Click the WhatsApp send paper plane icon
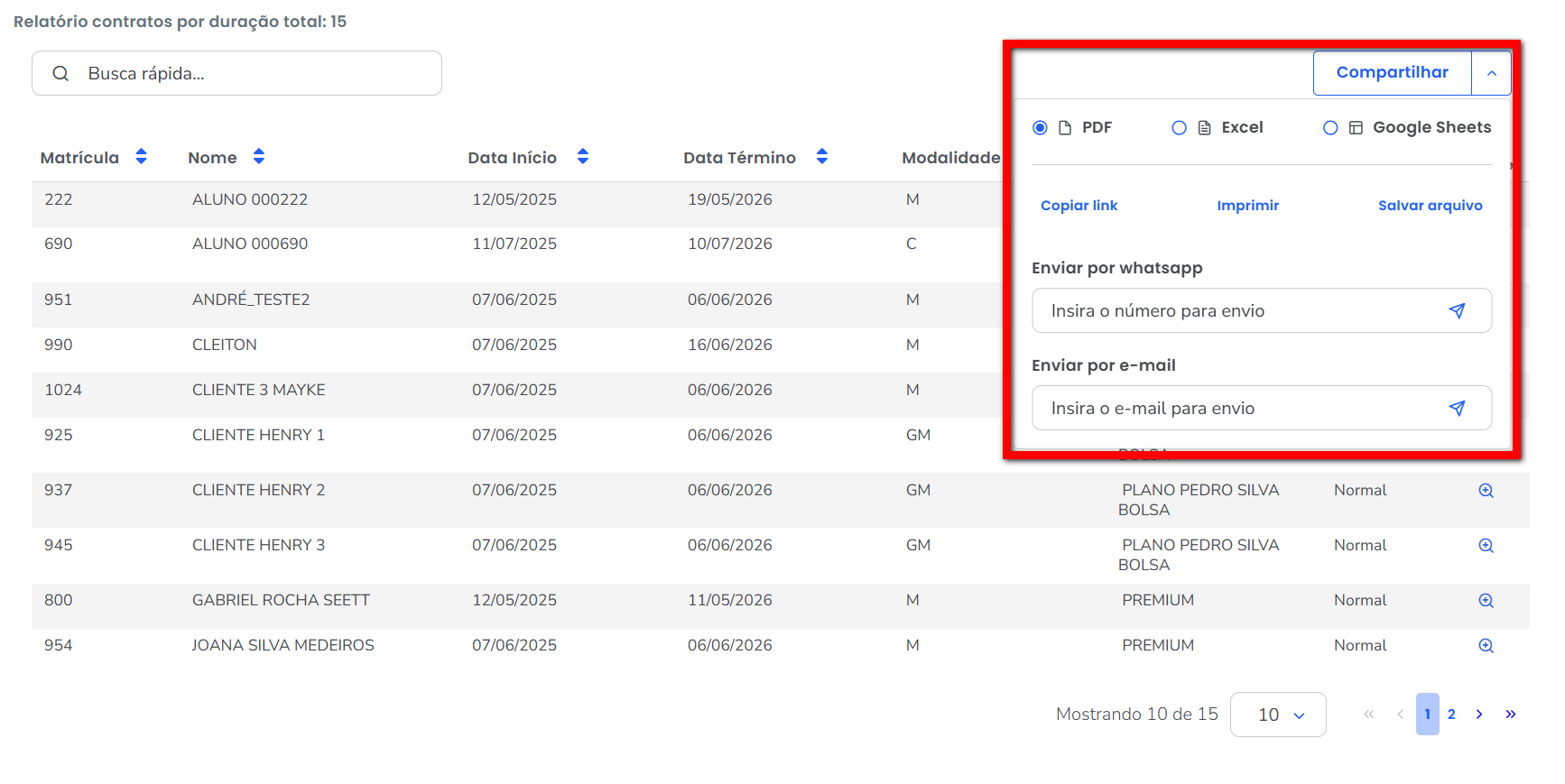 pyautogui.click(x=1456, y=311)
